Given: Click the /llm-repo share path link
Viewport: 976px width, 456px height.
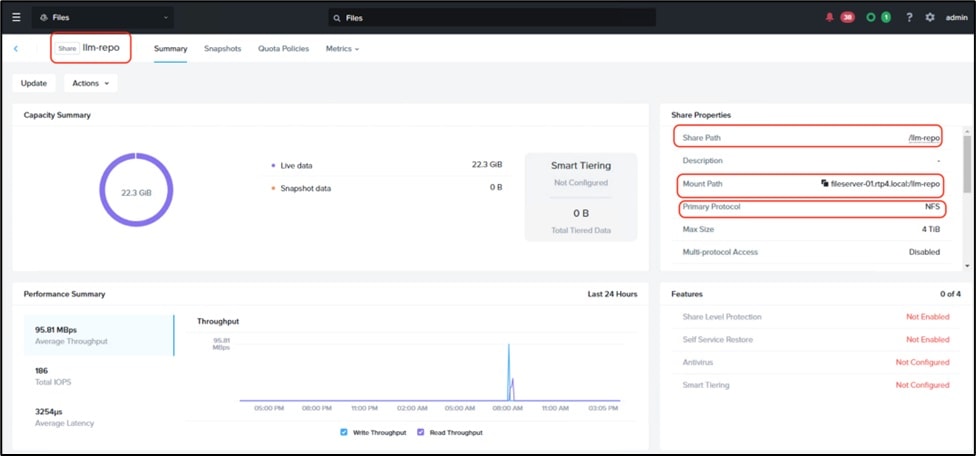Looking at the screenshot, I should [924, 138].
